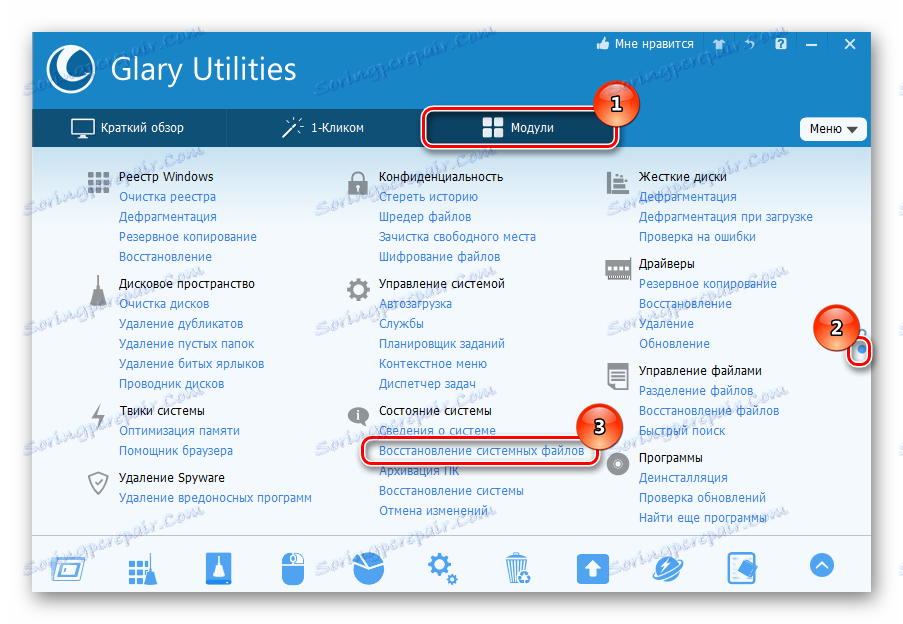Switch to Краткий обзор tab
The width and height of the screenshot is (903, 624).
[128, 128]
